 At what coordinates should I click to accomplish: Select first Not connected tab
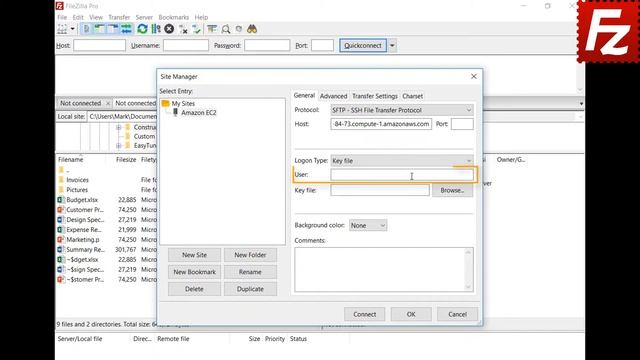80,103
